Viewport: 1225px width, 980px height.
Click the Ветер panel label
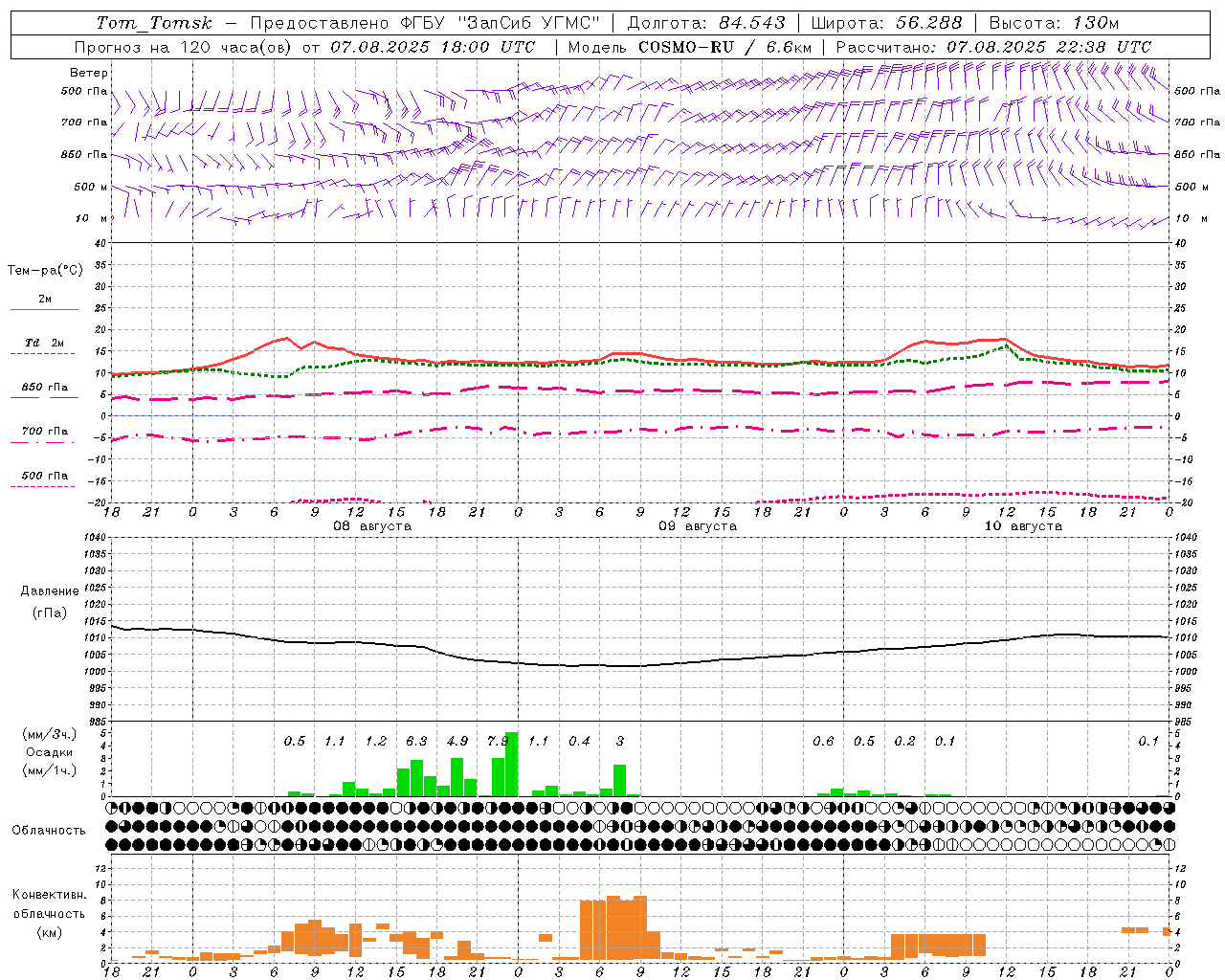coord(89,73)
